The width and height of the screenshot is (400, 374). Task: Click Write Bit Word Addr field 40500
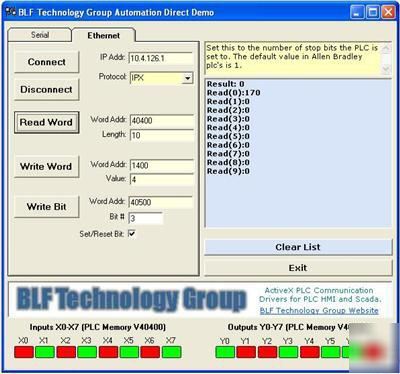click(x=161, y=202)
